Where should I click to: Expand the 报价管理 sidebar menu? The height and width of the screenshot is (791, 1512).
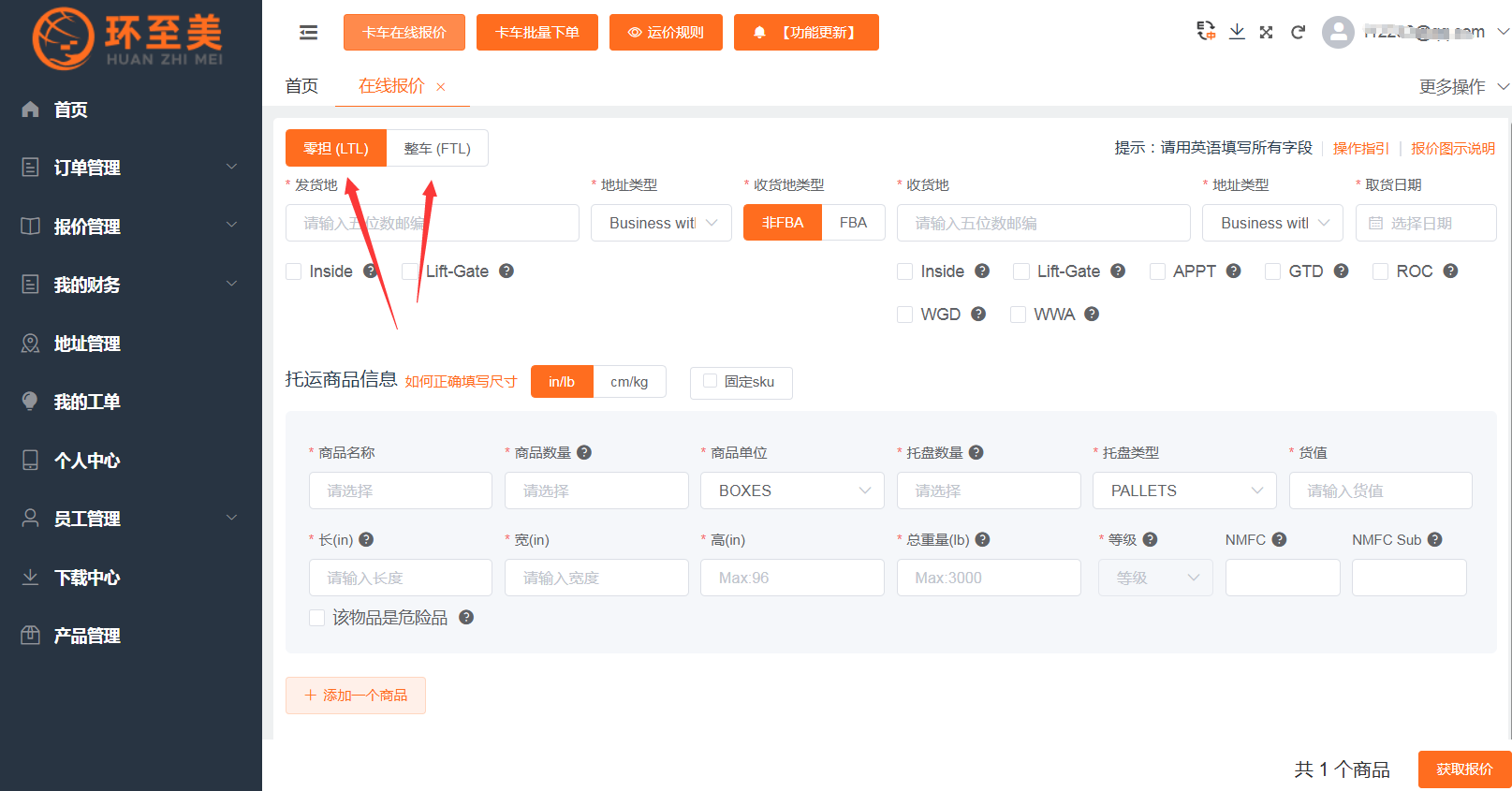(131, 227)
